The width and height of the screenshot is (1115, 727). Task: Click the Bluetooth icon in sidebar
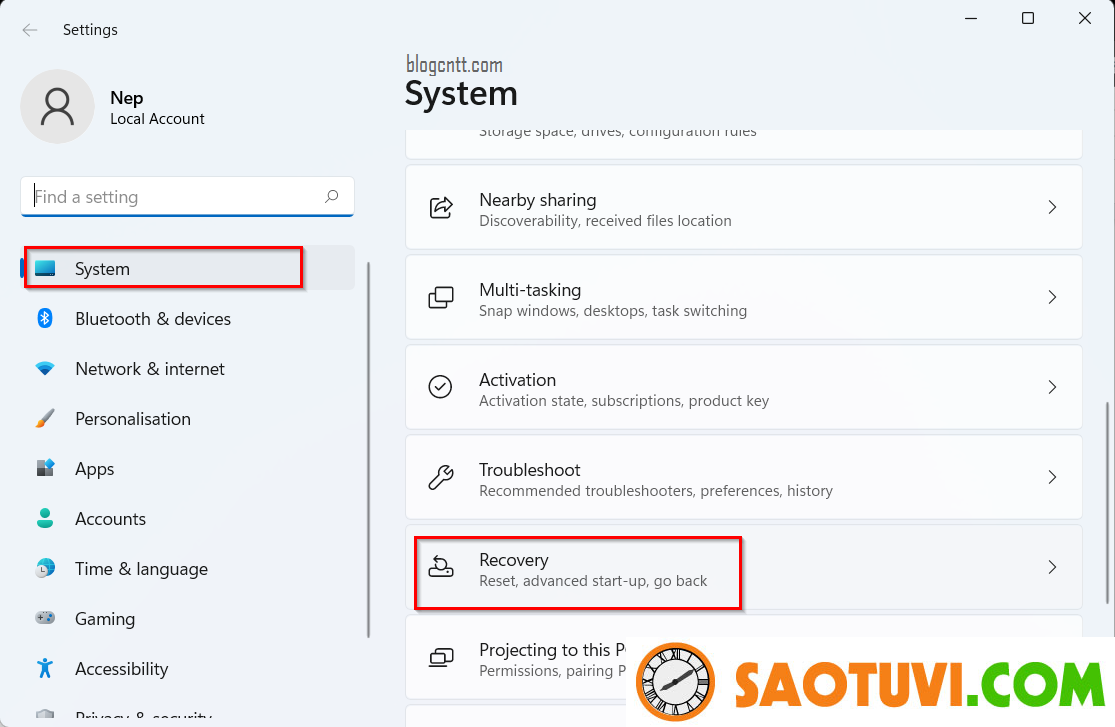point(45,318)
